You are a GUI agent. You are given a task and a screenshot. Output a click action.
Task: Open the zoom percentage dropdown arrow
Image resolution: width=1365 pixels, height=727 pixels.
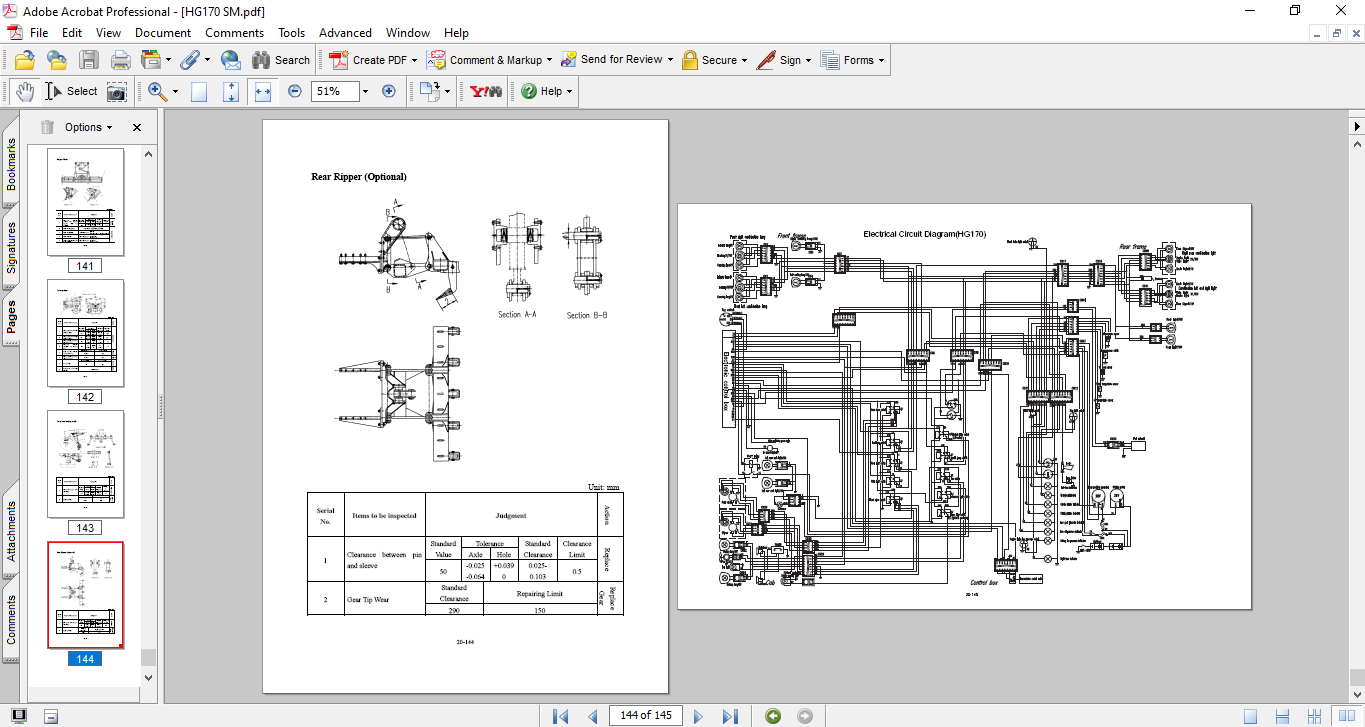tap(365, 91)
